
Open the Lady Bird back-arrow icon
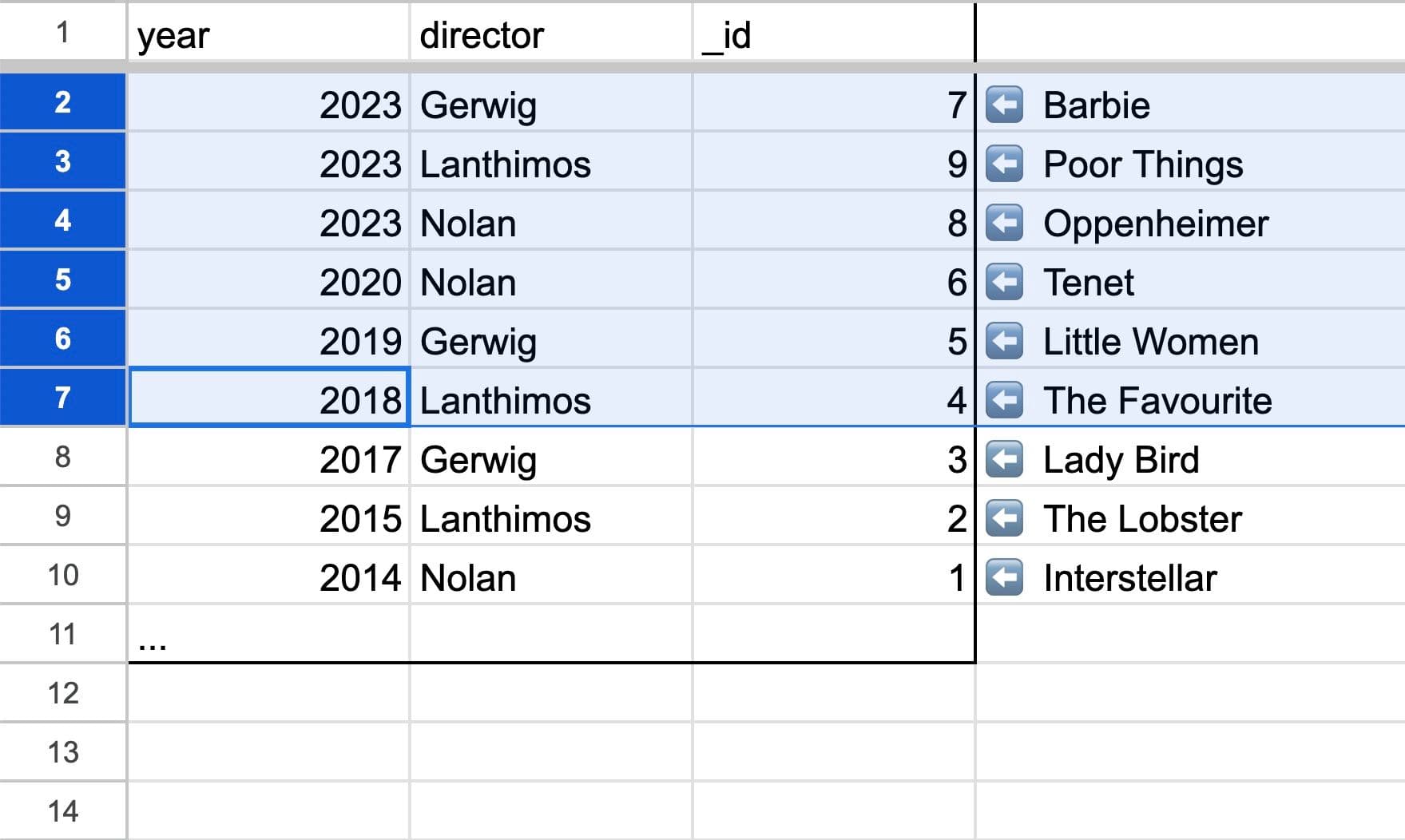tap(1007, 459)
